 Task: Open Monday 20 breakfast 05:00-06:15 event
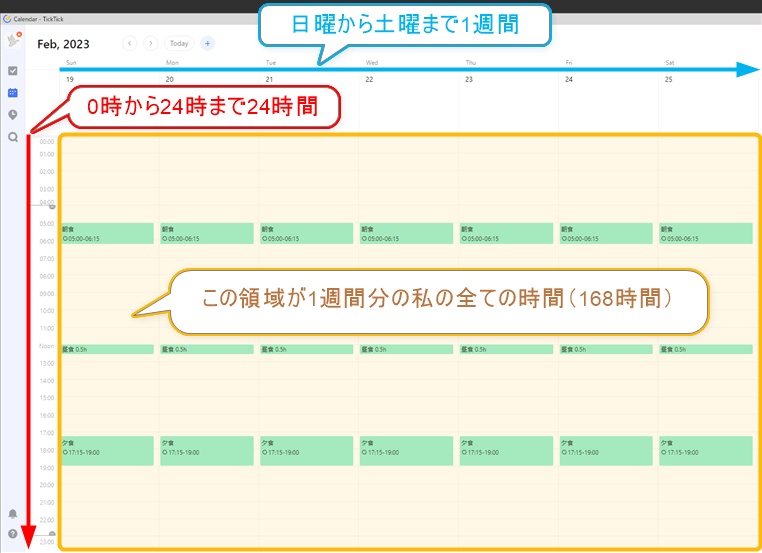207,234
